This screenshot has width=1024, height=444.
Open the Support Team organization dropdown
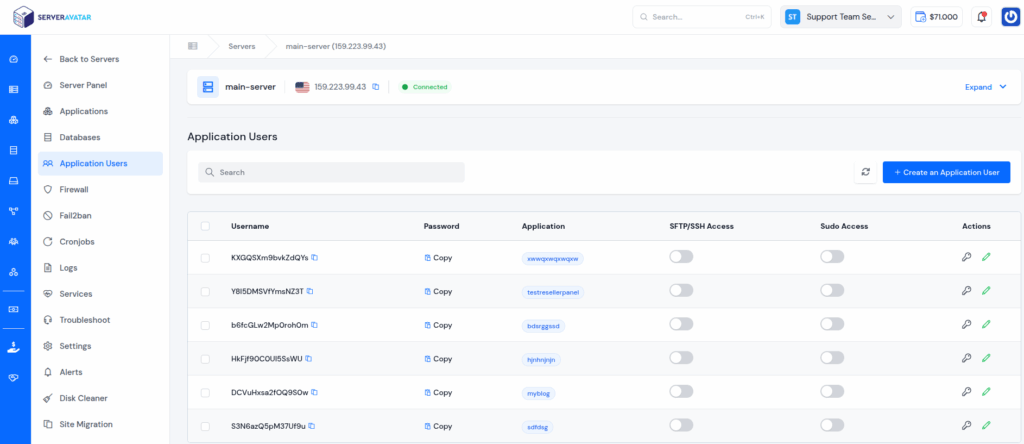[842, 17]
